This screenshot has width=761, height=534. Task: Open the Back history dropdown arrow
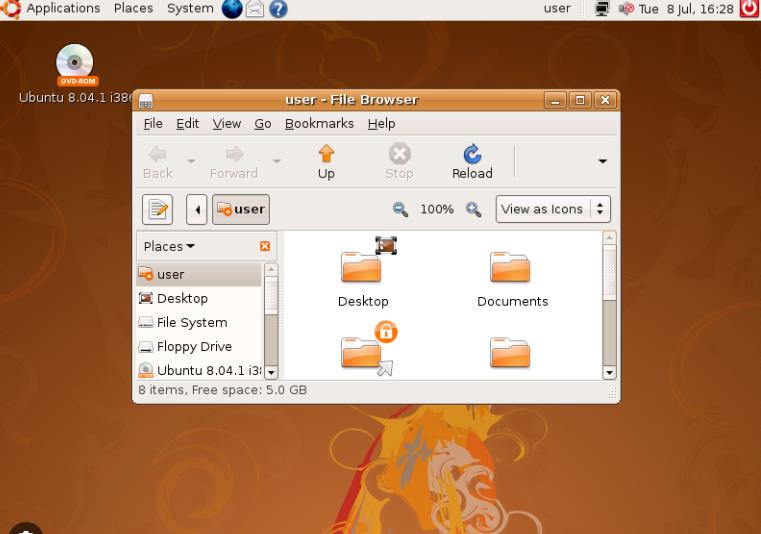tap(191, 161)
